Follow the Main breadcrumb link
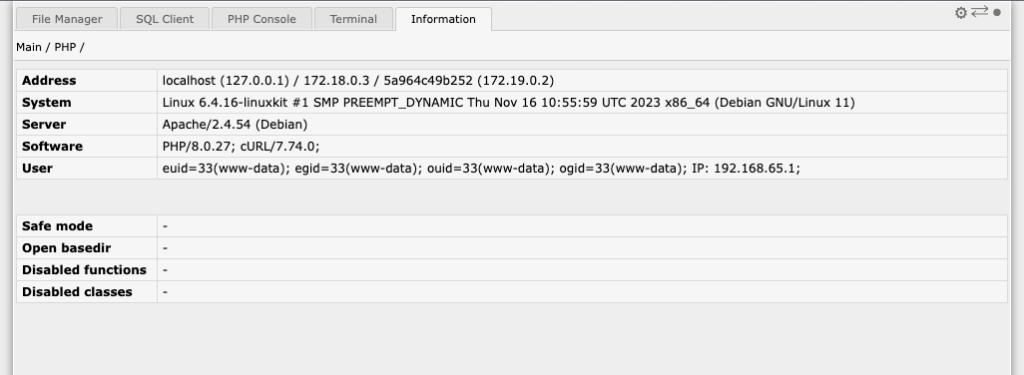1024x375 pixels. (29, 47)
